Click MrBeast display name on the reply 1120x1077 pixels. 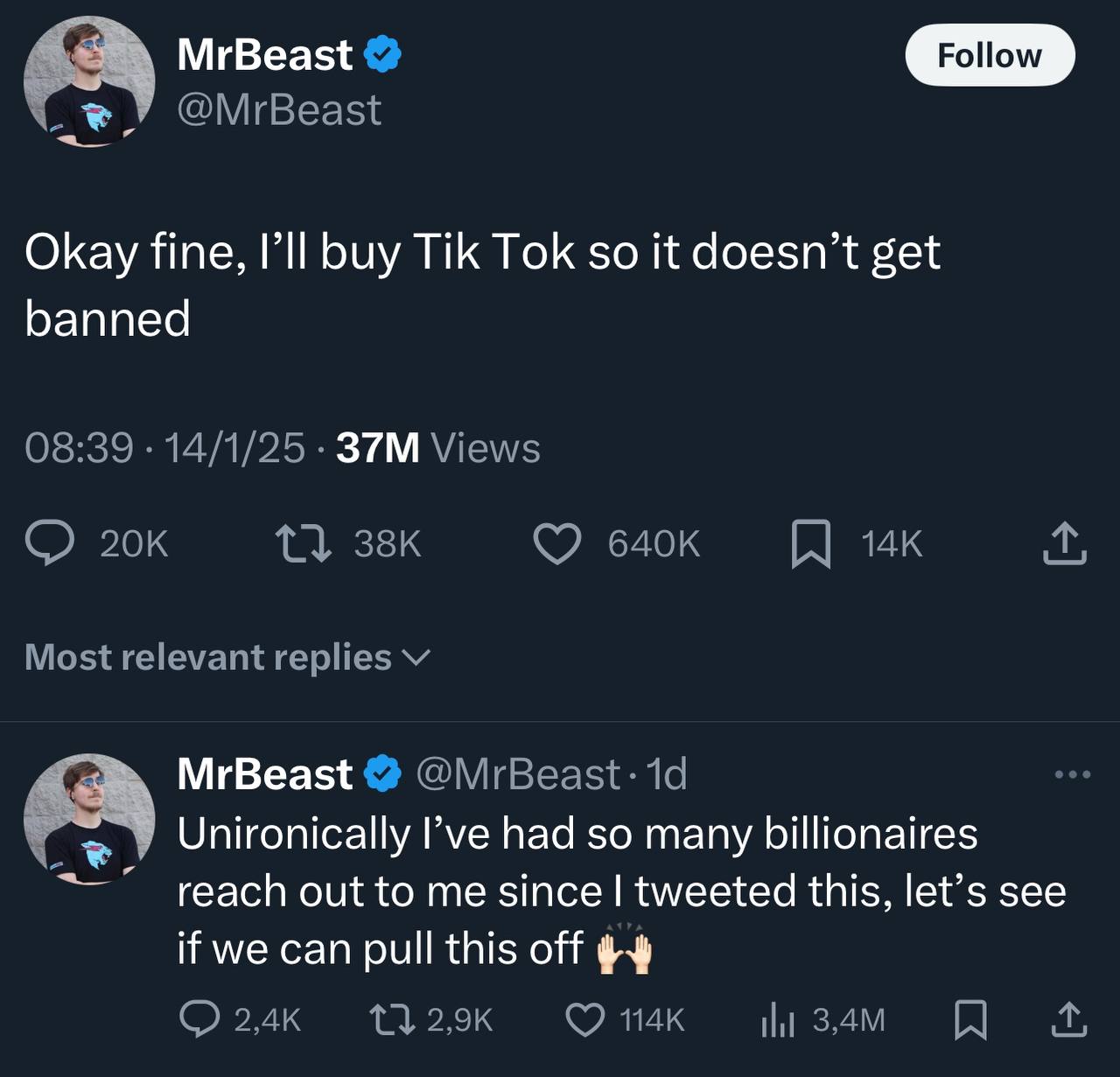click(264, 774)
